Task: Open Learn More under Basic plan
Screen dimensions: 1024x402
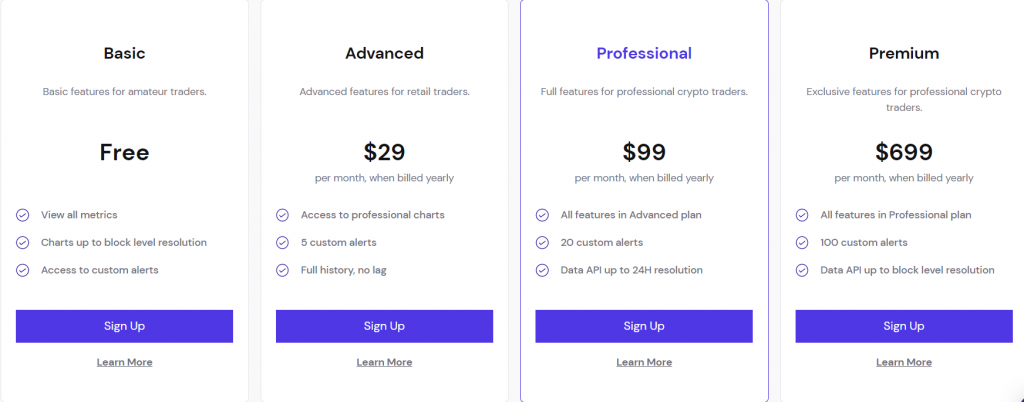Action: (124, 362)
